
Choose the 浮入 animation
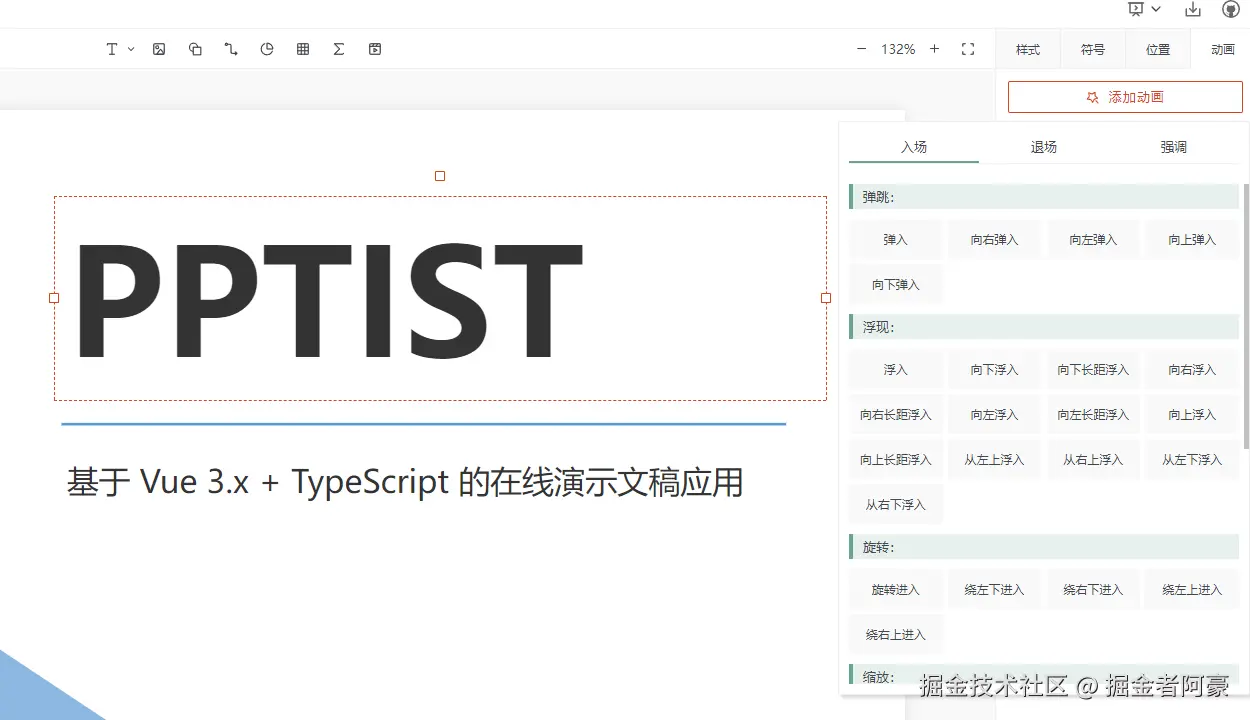pyautogui.click(x=895, y=370)
